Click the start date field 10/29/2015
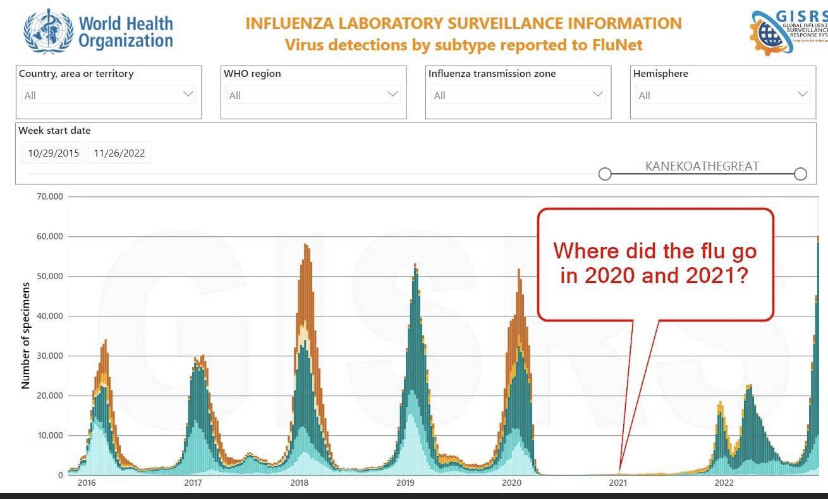Screen dimensions: 828x499 [x=53, y=153]
